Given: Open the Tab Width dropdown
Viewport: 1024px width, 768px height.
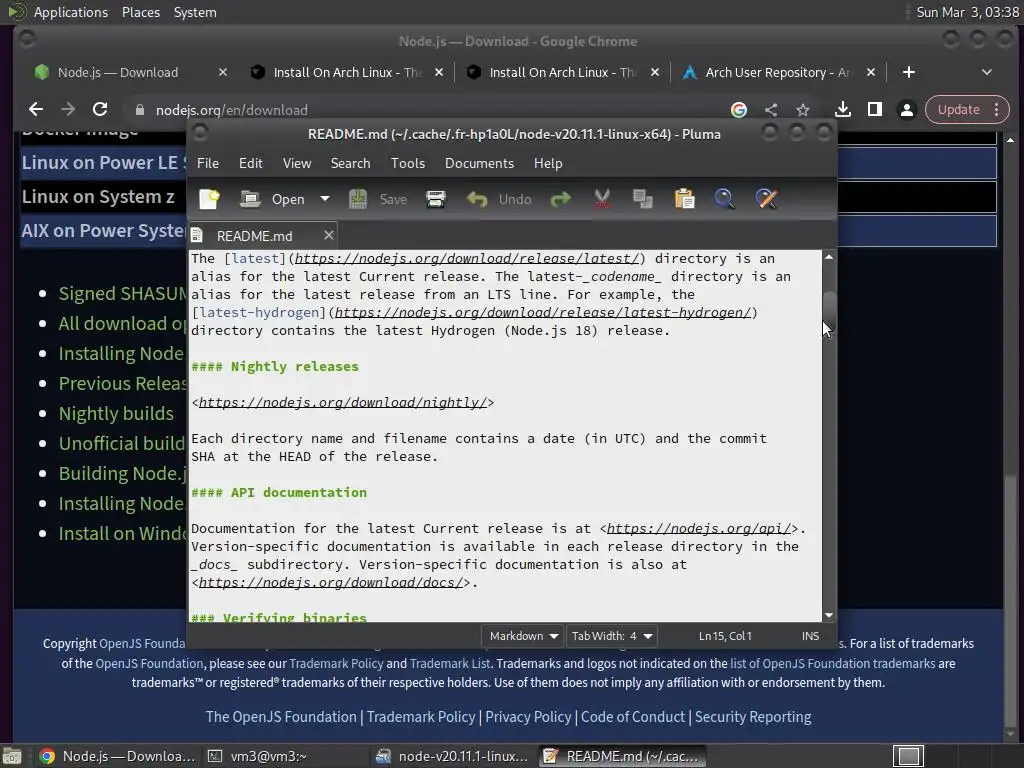Looking at the screenshot, I should point(613,636).
